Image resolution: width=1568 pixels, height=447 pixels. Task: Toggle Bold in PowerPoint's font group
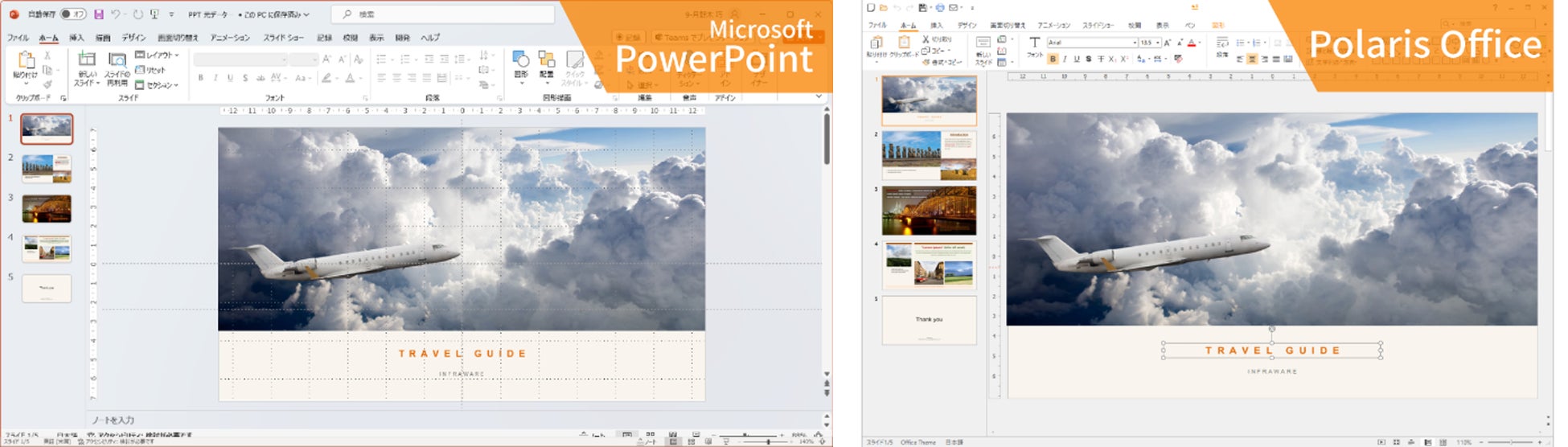coord(200,78)
